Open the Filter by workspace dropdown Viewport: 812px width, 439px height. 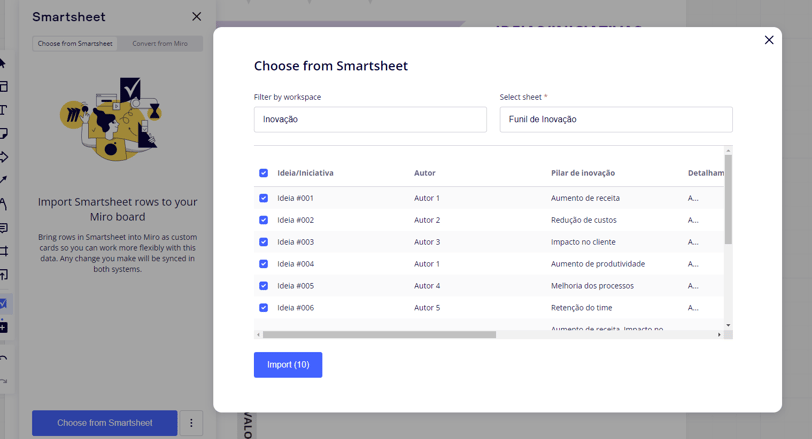[x=370, y=119]
